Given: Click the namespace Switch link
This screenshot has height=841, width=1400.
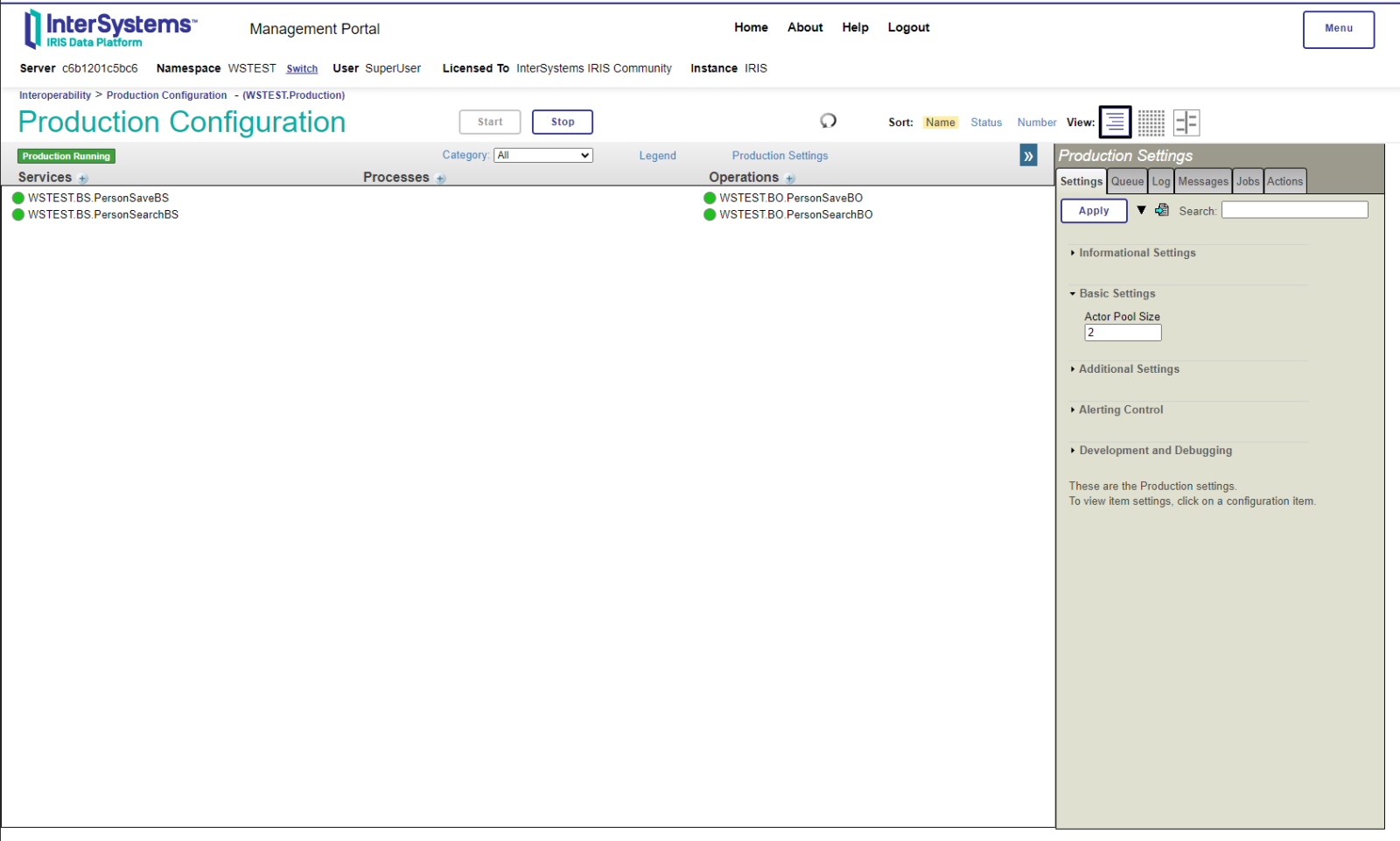Looking at the screenshot, I should pos(302,69).
